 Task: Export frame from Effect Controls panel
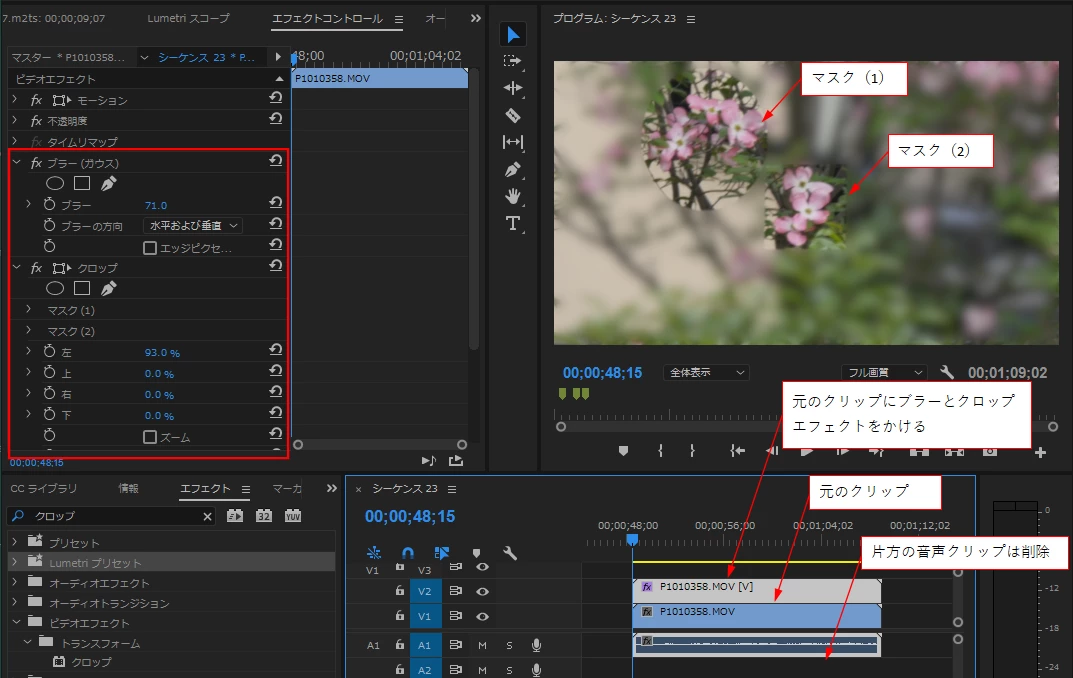click(456, 460)
